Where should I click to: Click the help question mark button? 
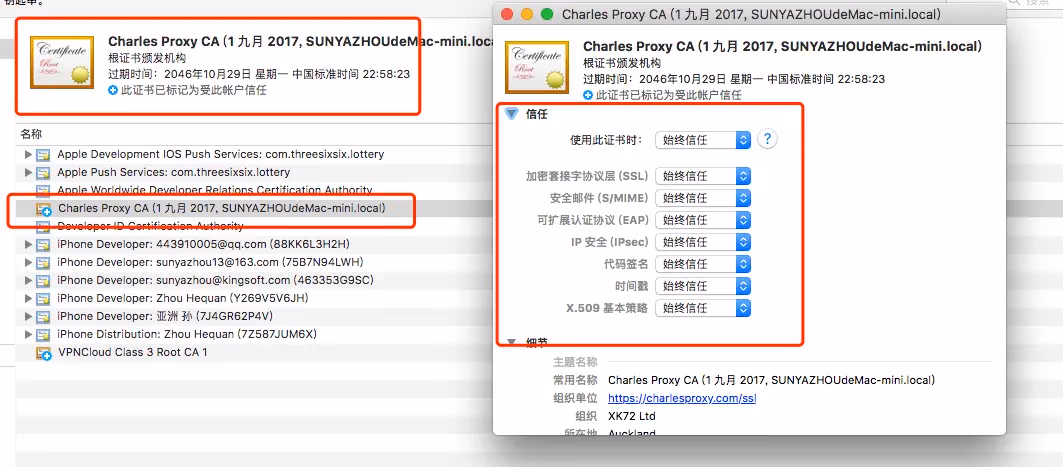[x=767, y=139]
